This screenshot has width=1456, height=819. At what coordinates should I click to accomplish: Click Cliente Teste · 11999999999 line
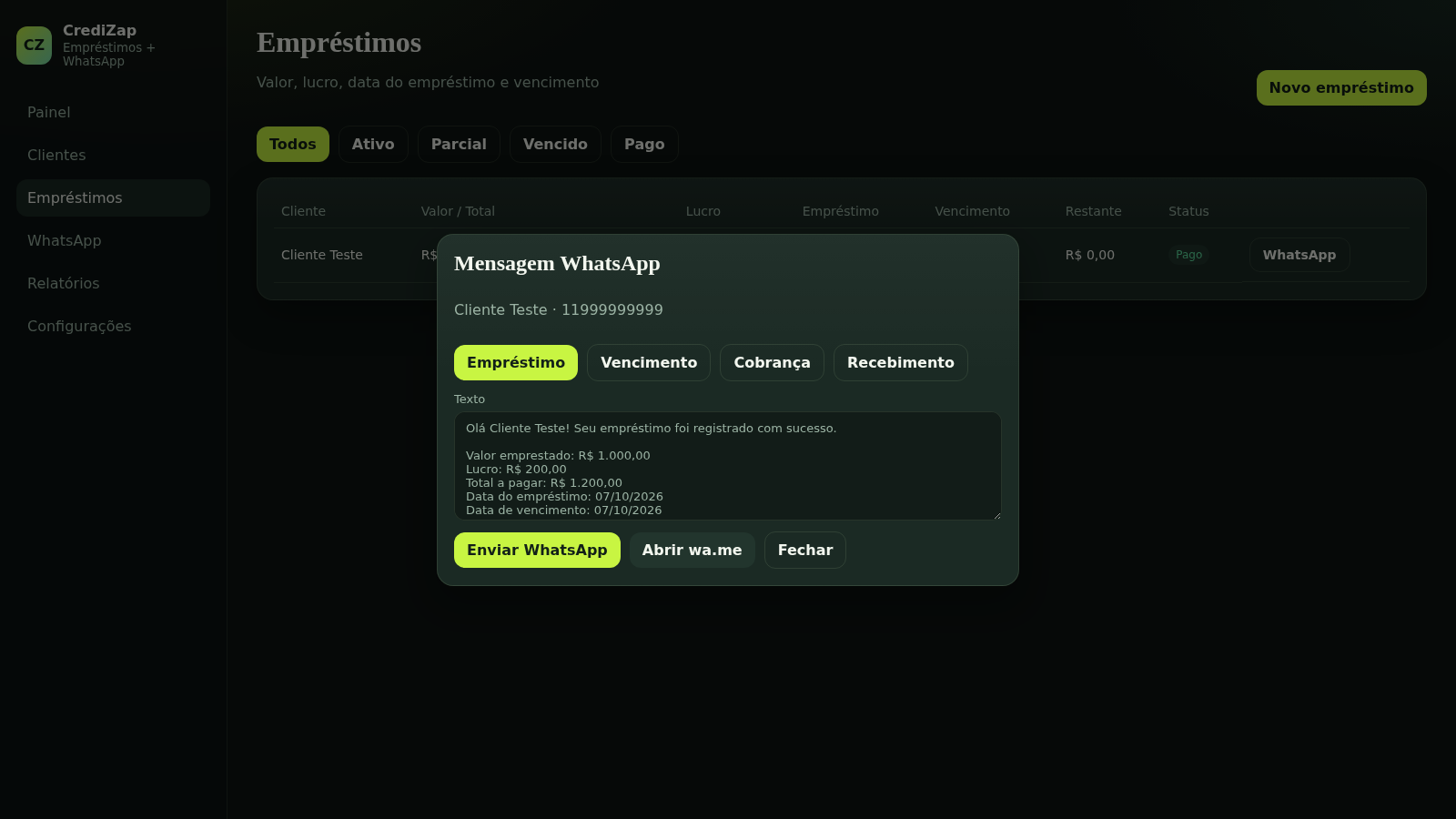559,309
